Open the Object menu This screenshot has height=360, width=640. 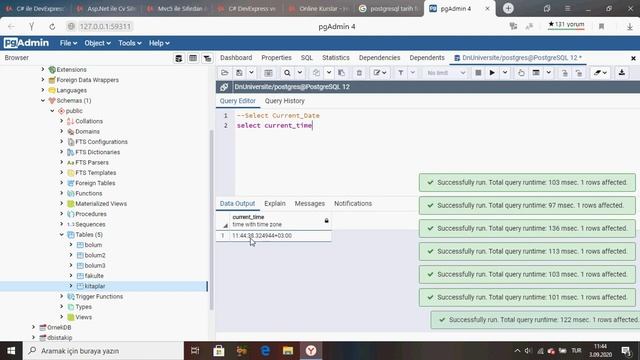tap(97, 43)
